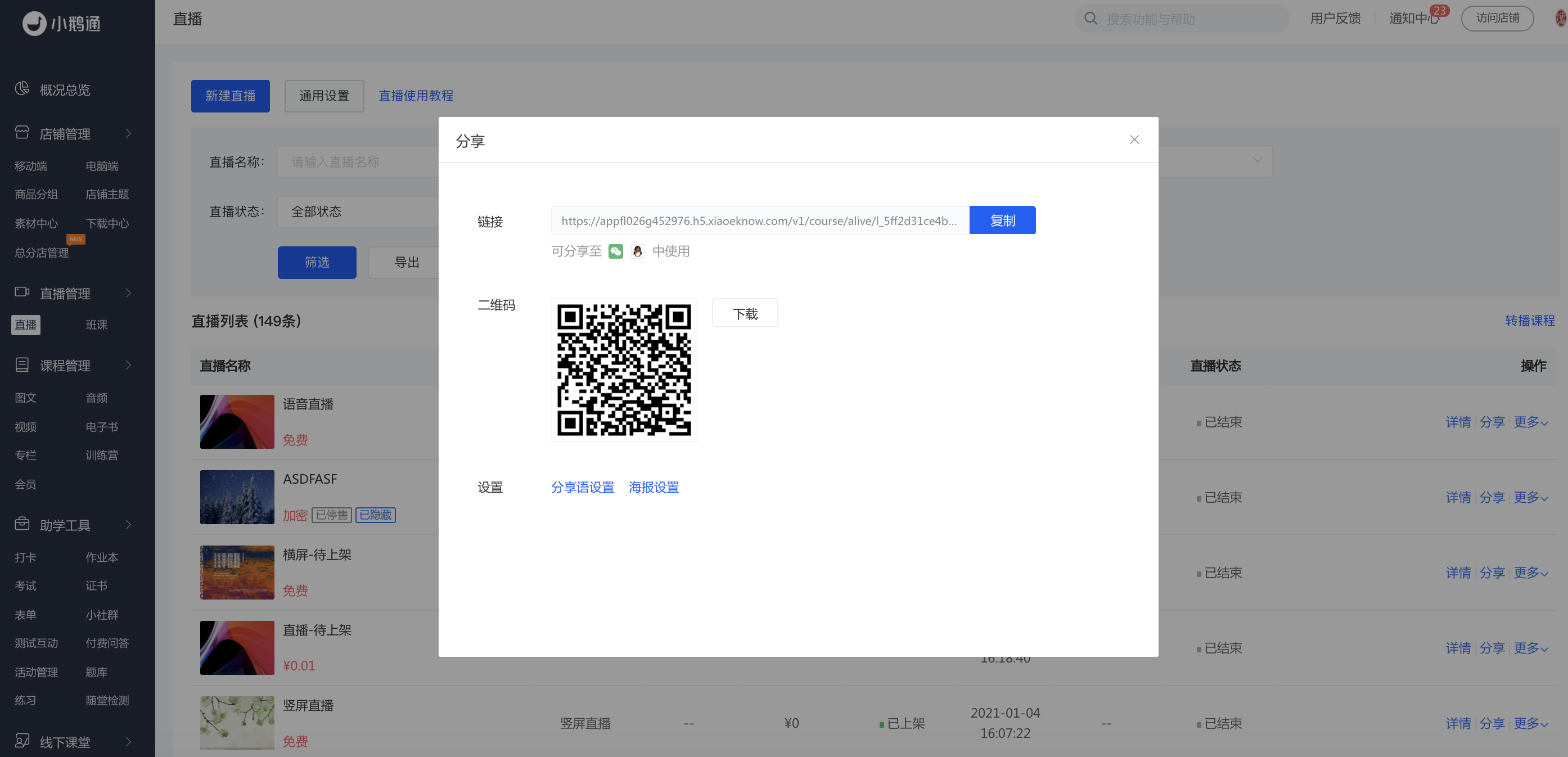Image resolution: width=1568 pixels, height=757 pixels.
Task: Click the QR code image
Action: coord(624,370)
